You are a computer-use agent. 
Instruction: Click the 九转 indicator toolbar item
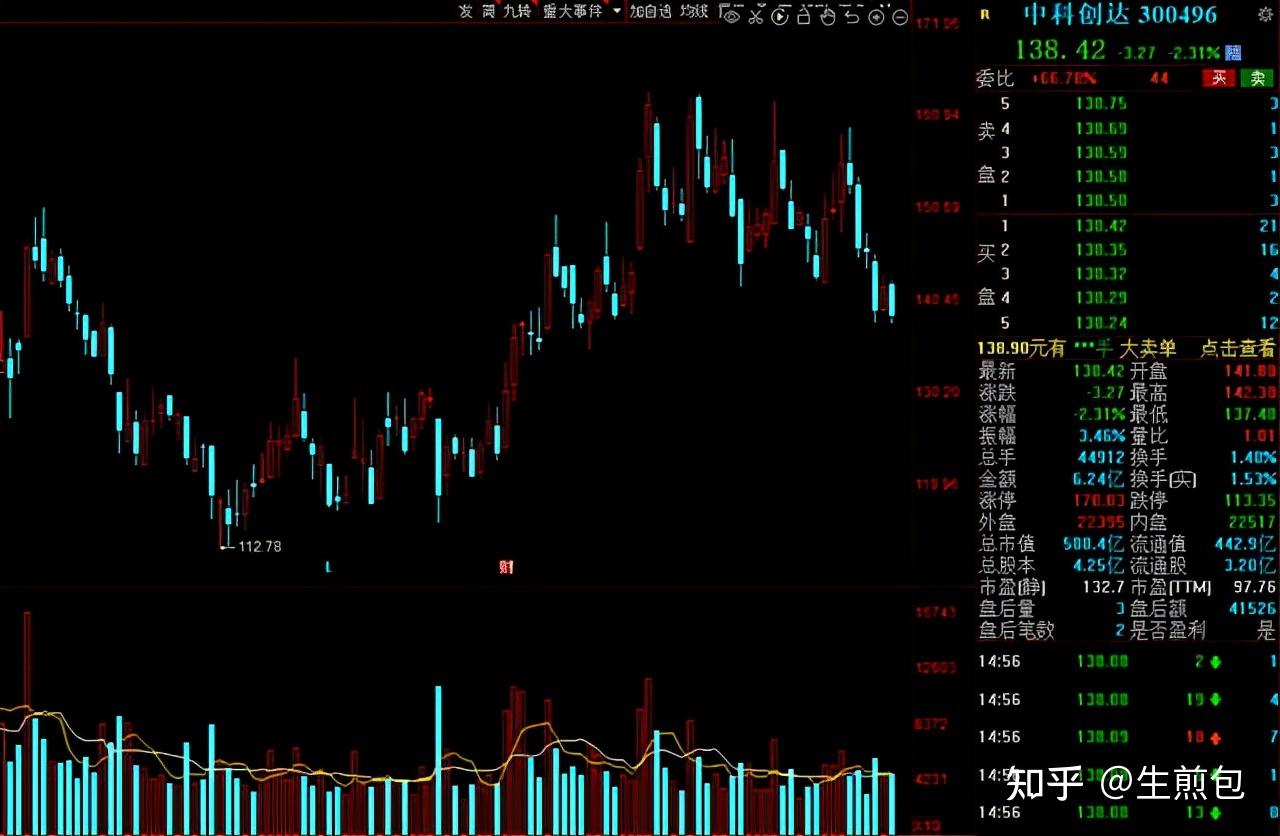[x=518, y=11]
